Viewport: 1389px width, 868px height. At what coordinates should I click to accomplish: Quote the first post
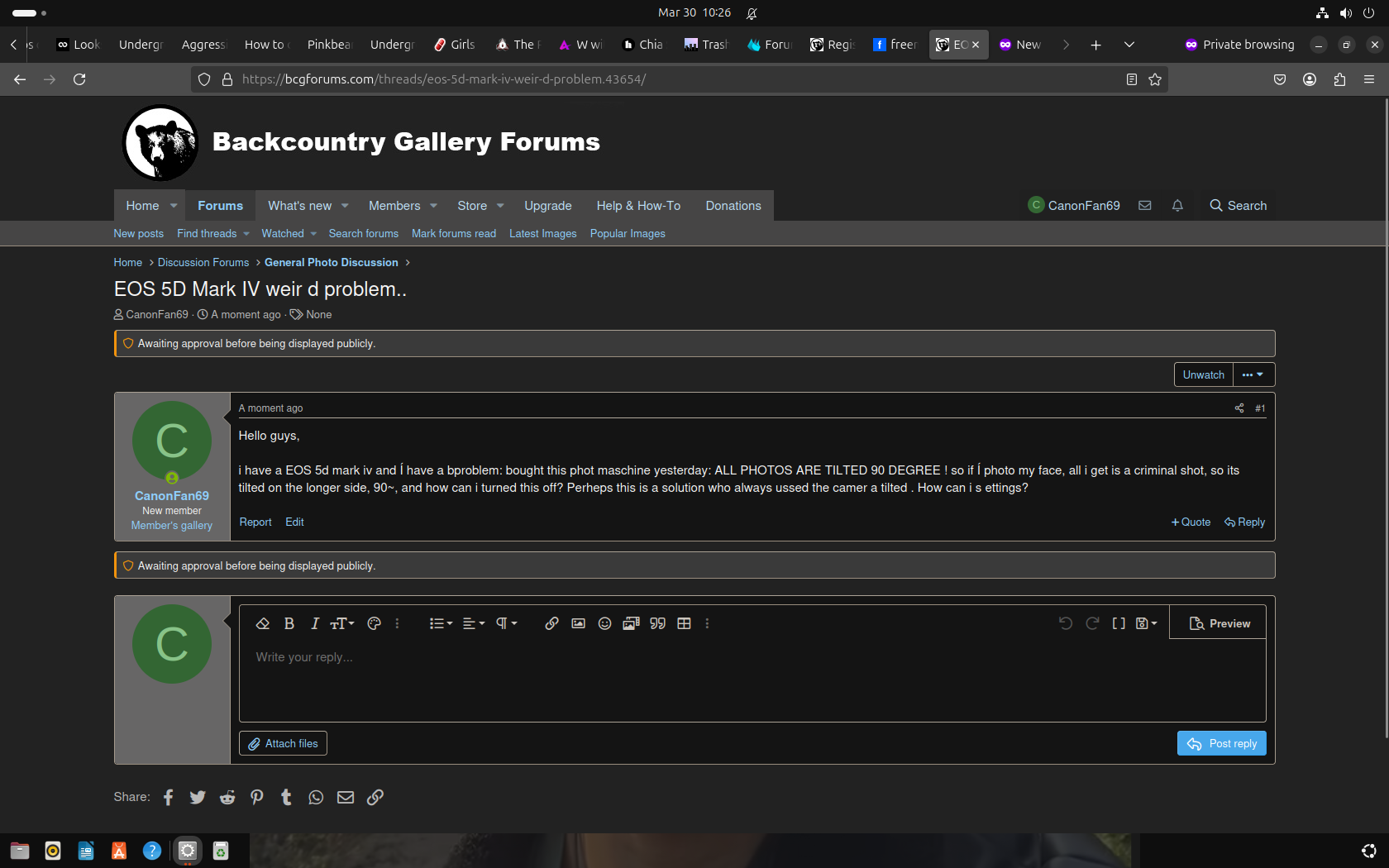(x=1191, y=522)
